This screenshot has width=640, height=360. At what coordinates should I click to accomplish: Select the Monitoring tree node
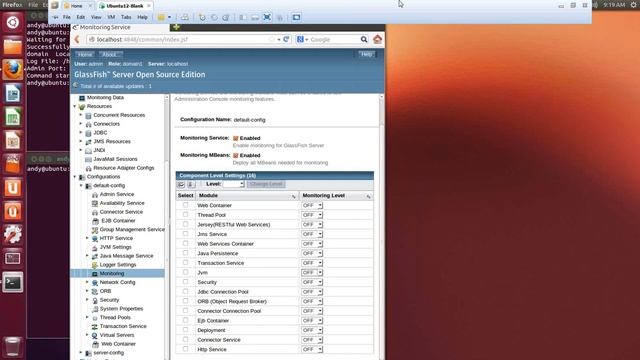pyautogui.click(x=112, y=273)
